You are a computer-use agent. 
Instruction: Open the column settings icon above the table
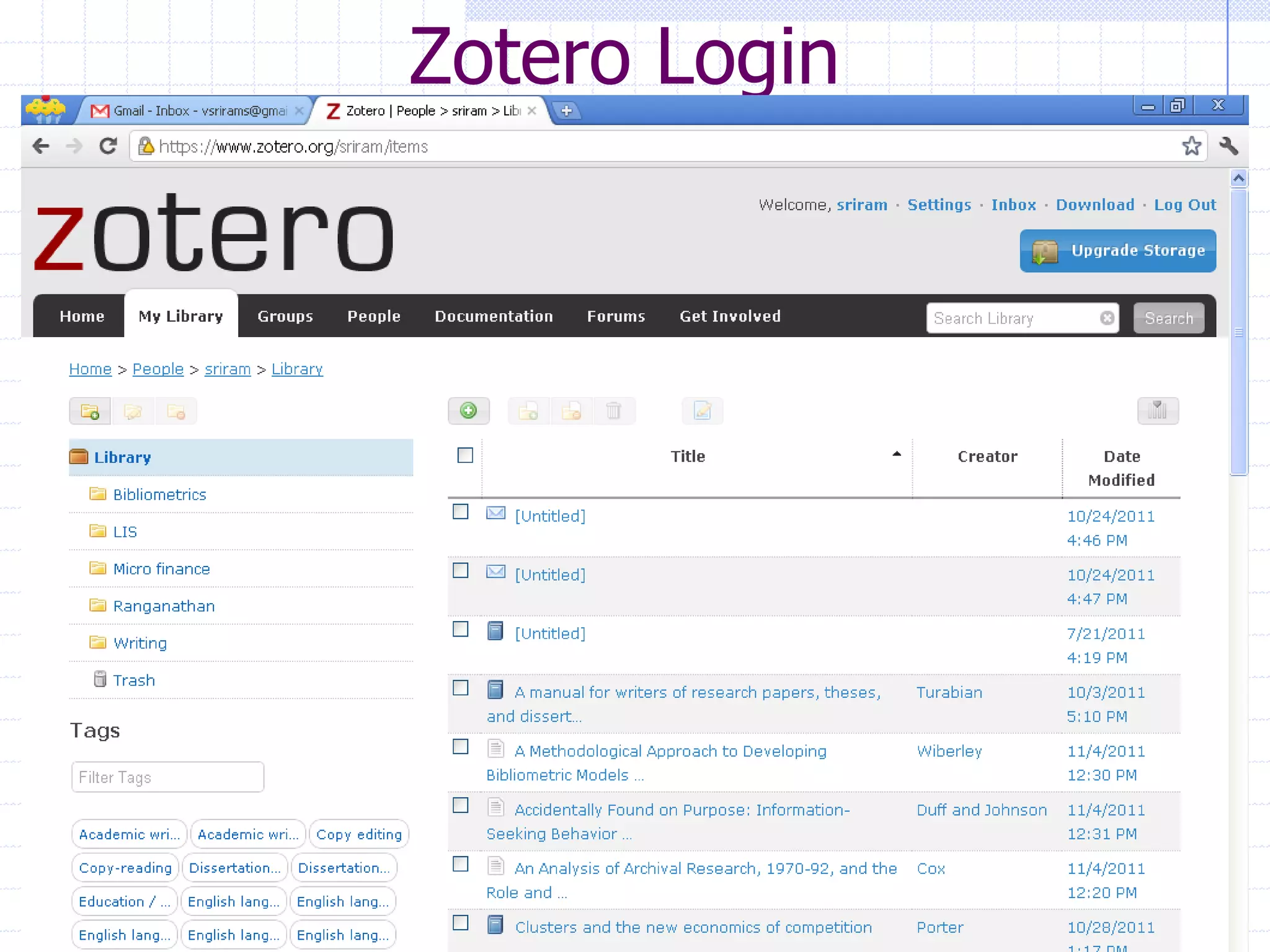(x=1157, y=411)
